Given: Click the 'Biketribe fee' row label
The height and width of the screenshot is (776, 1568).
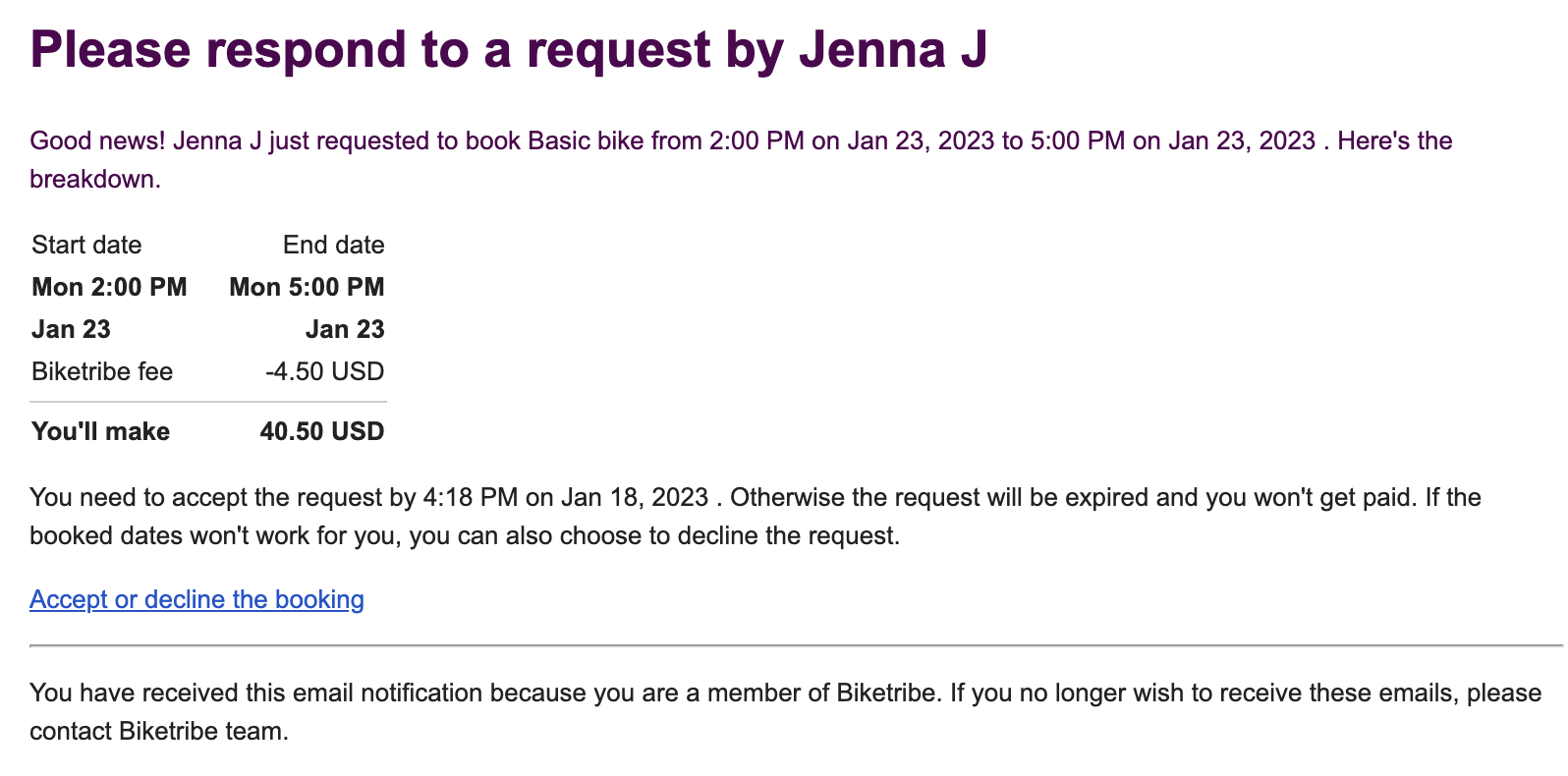Looking at the screenshot, I should [x=102, y=371].
